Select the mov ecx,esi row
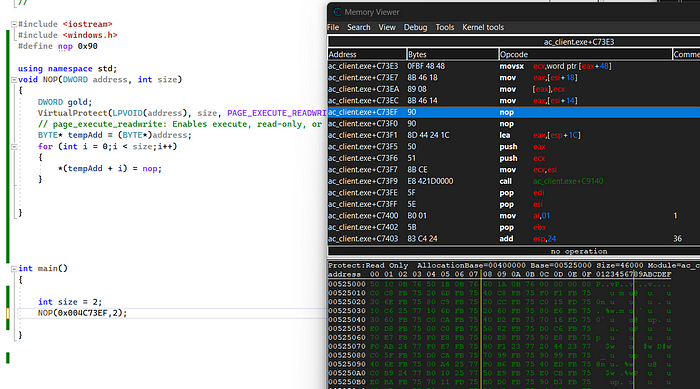The width and height of the screenshot is (700, 389). pyautogui.click(x=514, y=170)
